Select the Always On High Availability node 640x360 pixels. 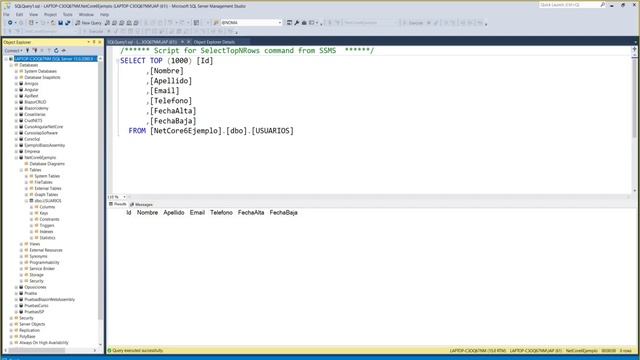[44, 343]
